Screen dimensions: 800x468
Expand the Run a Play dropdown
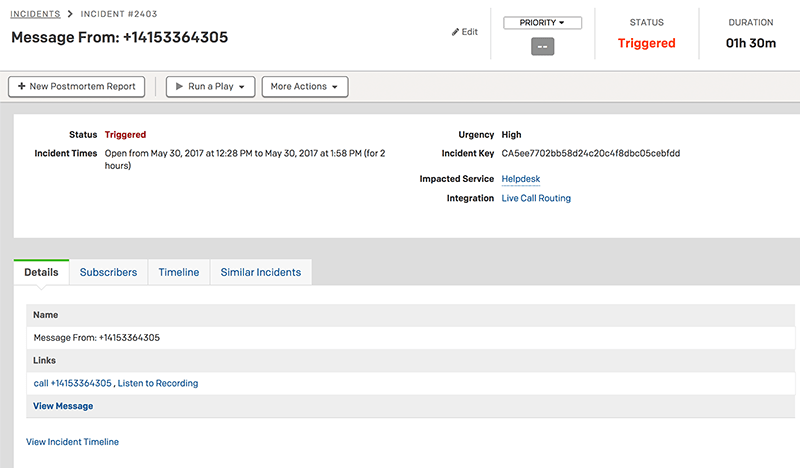click(210, 87)
